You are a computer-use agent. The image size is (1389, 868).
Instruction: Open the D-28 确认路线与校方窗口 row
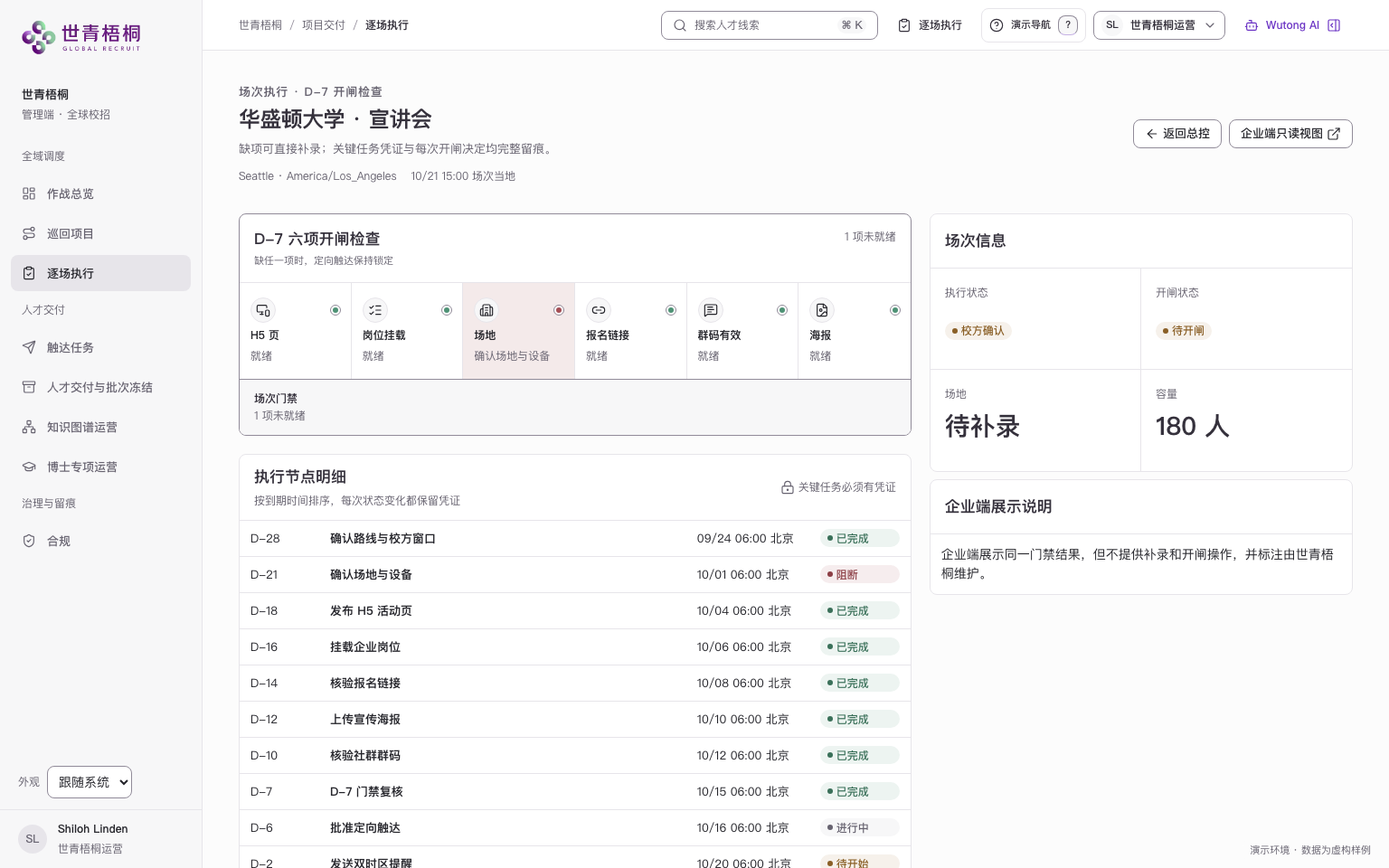point(575,539)
